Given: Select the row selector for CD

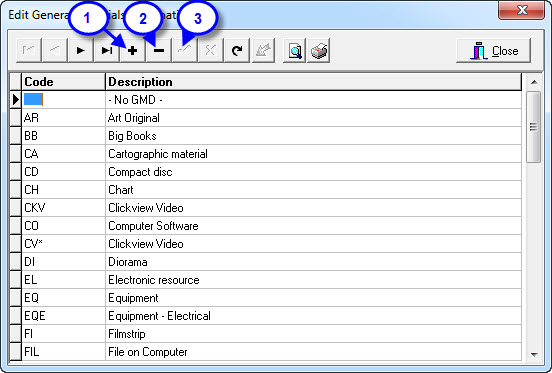Looking at the screenshot, I should [15, 172].
